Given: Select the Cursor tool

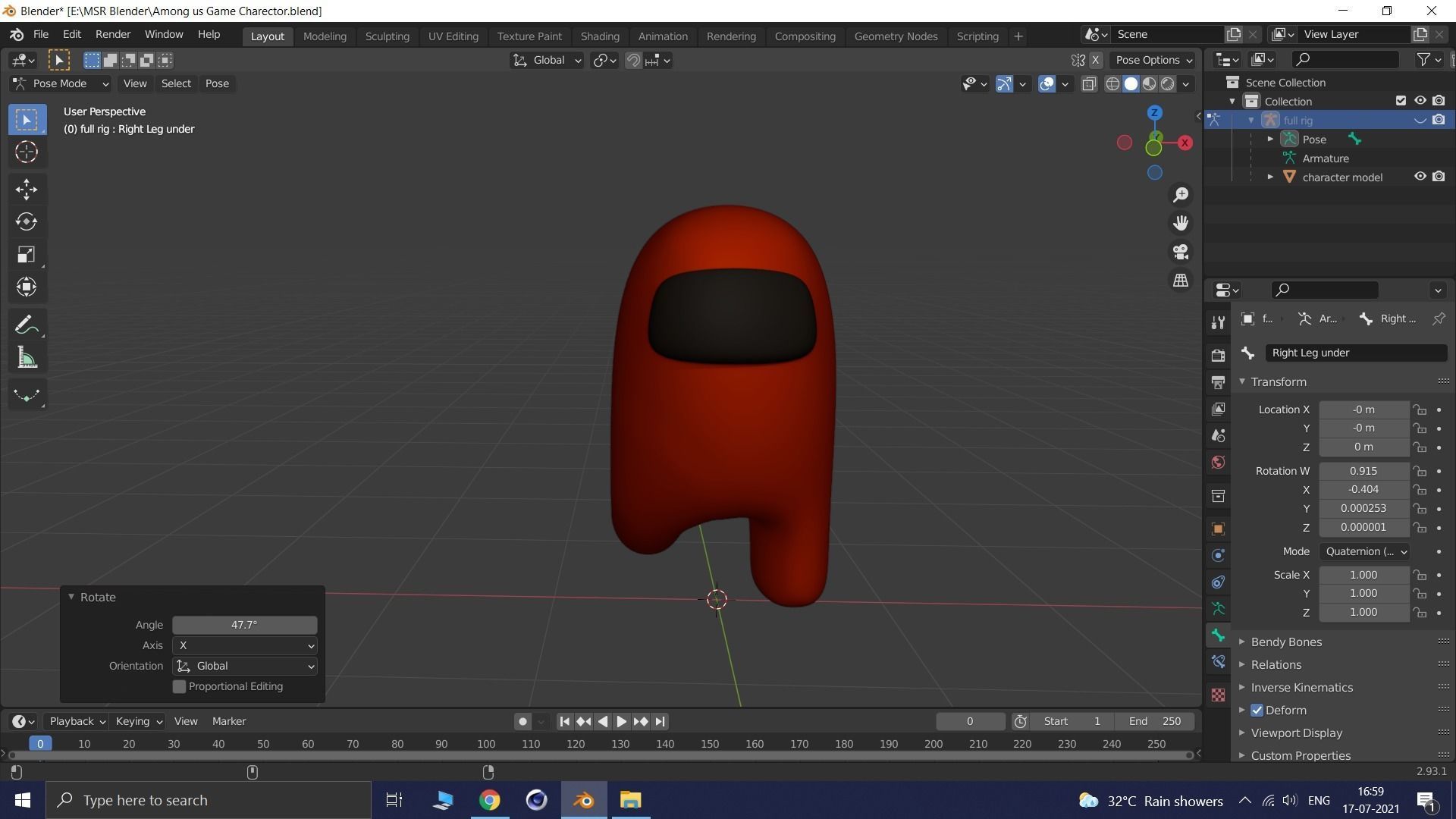Looking at the screenshot, I should (x=27, y=152).
